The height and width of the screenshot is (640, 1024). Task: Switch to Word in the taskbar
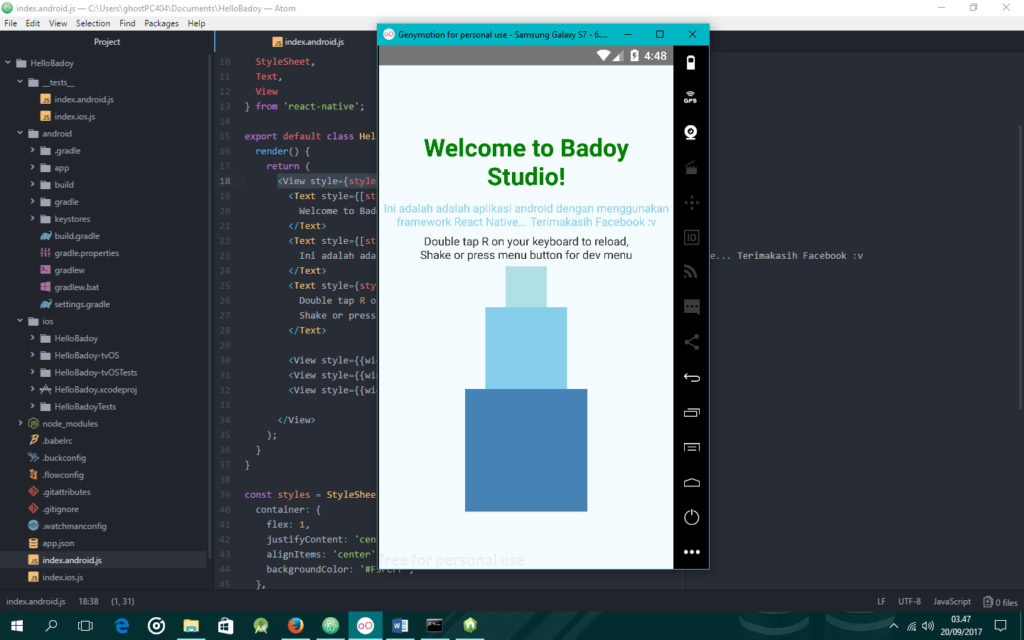[x=400, y=626]
